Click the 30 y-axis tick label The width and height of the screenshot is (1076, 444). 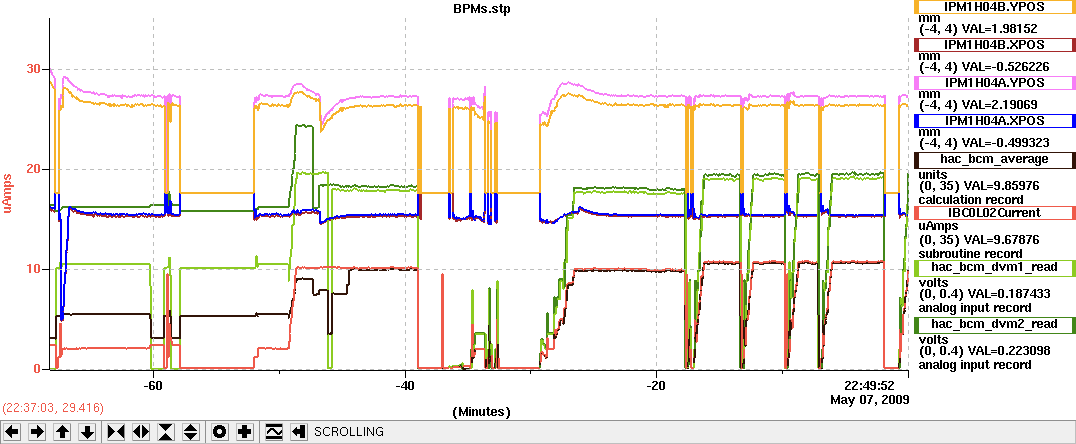tap(34, 69)
